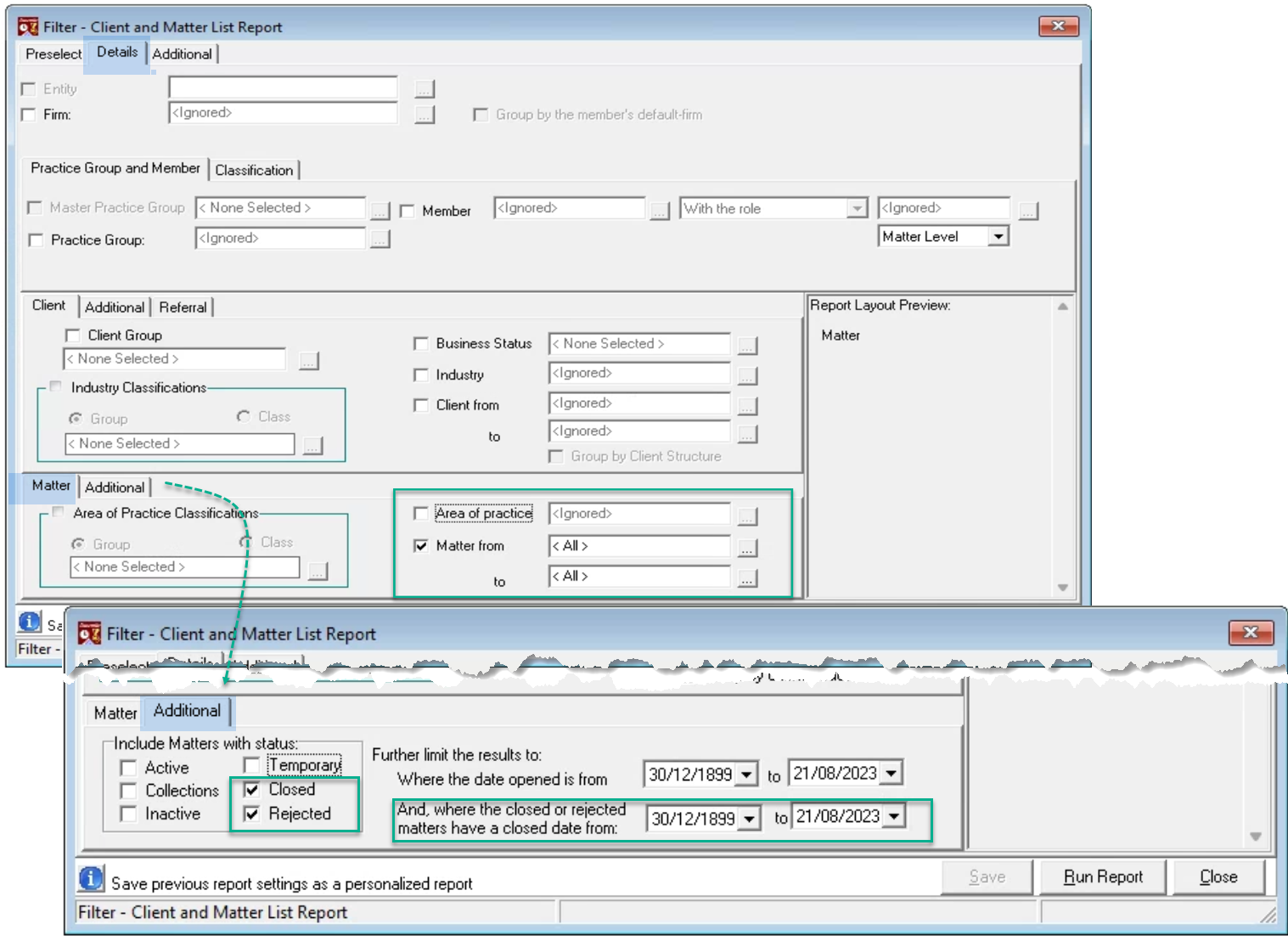Open date opened 'to' date picker dropdown
1288x941 pixels.
(x=891, y=773)
